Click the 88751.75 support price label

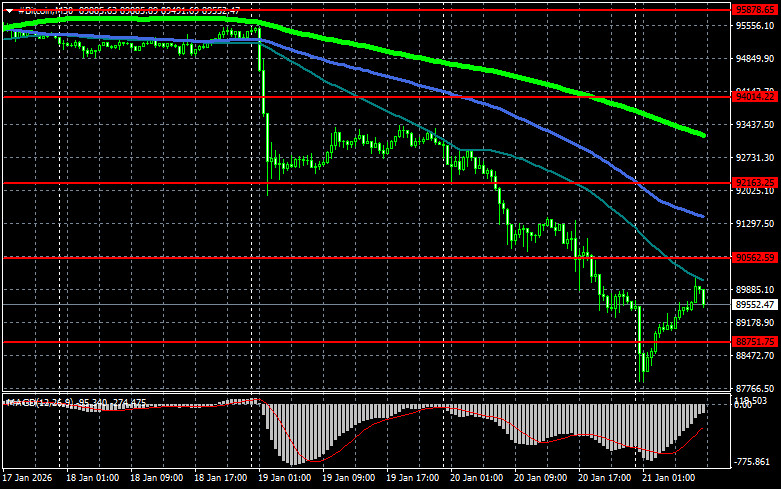[x=755, y=342]
